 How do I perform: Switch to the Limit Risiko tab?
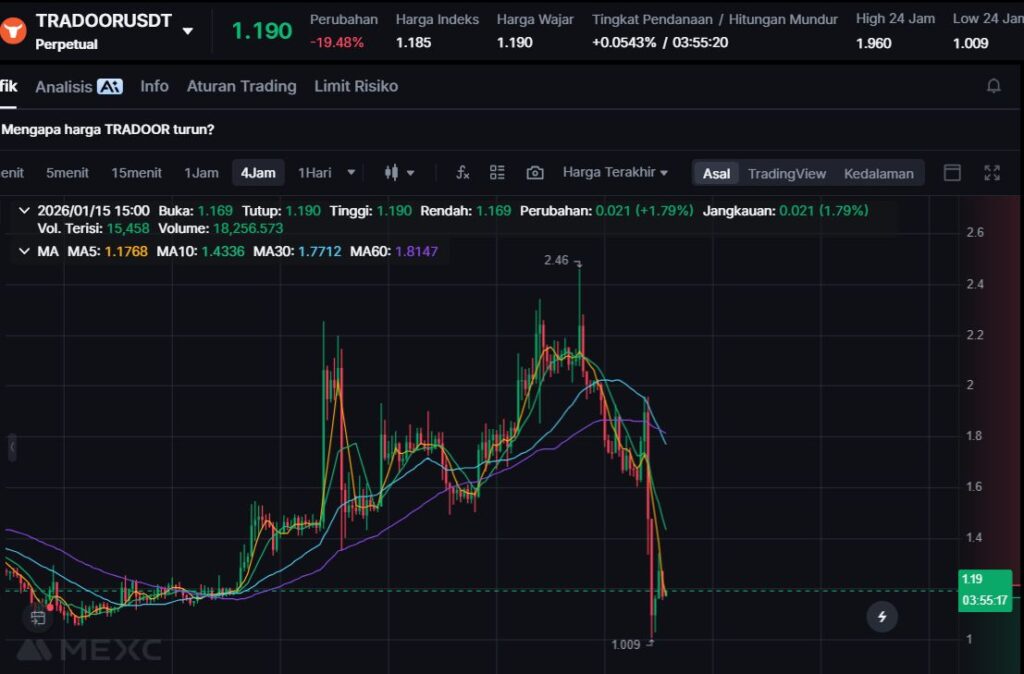tap(356, 86)
